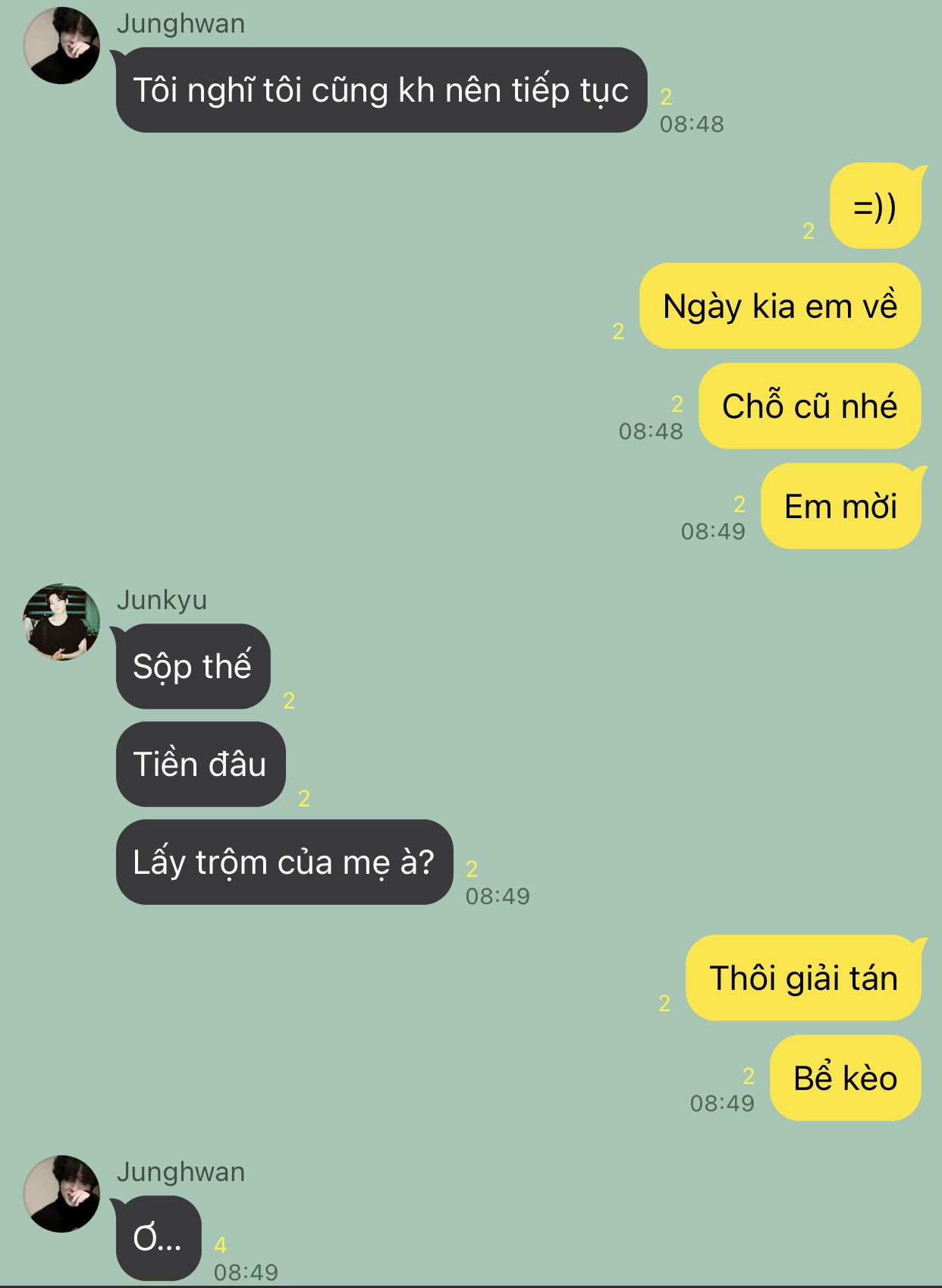Image resolution: width=942 pixels, height=1288 pixels.
Task: Tap Junkyu's profile avatar
Action: click(x=61, y=622)
